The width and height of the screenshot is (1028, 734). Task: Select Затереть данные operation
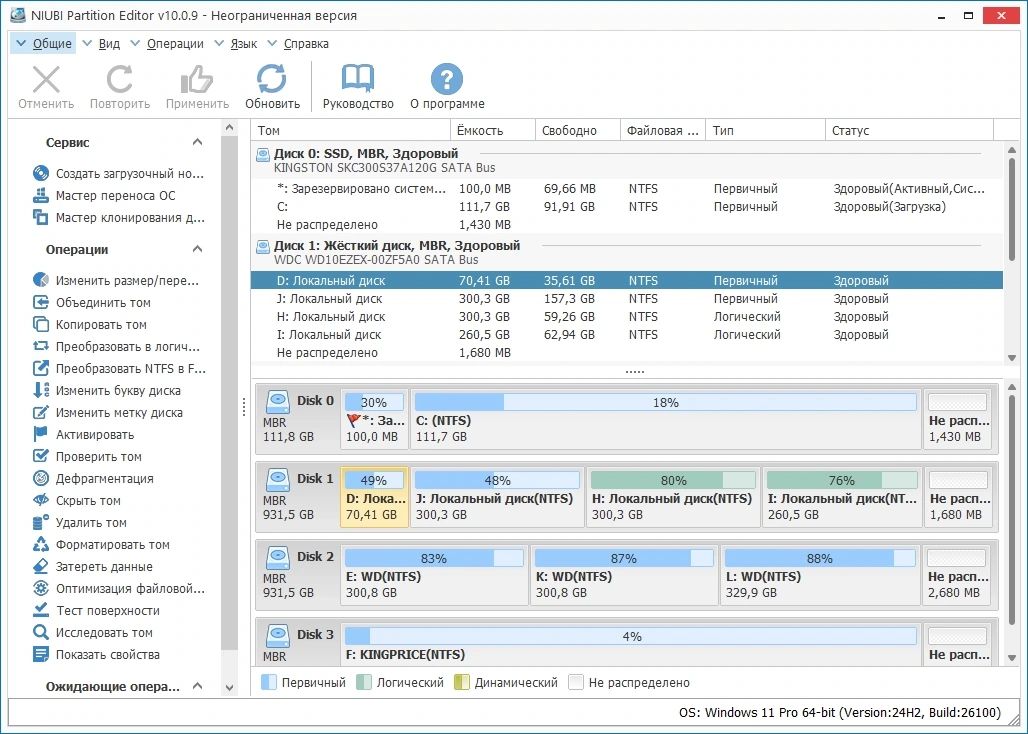point(93,567)
